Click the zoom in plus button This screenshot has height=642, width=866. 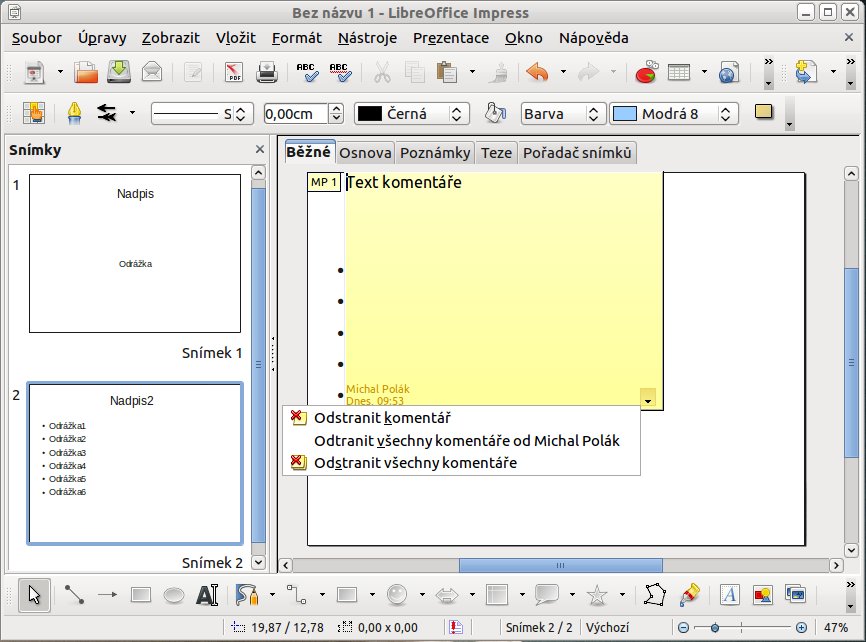pyautogui.click(x=801, y=628)
